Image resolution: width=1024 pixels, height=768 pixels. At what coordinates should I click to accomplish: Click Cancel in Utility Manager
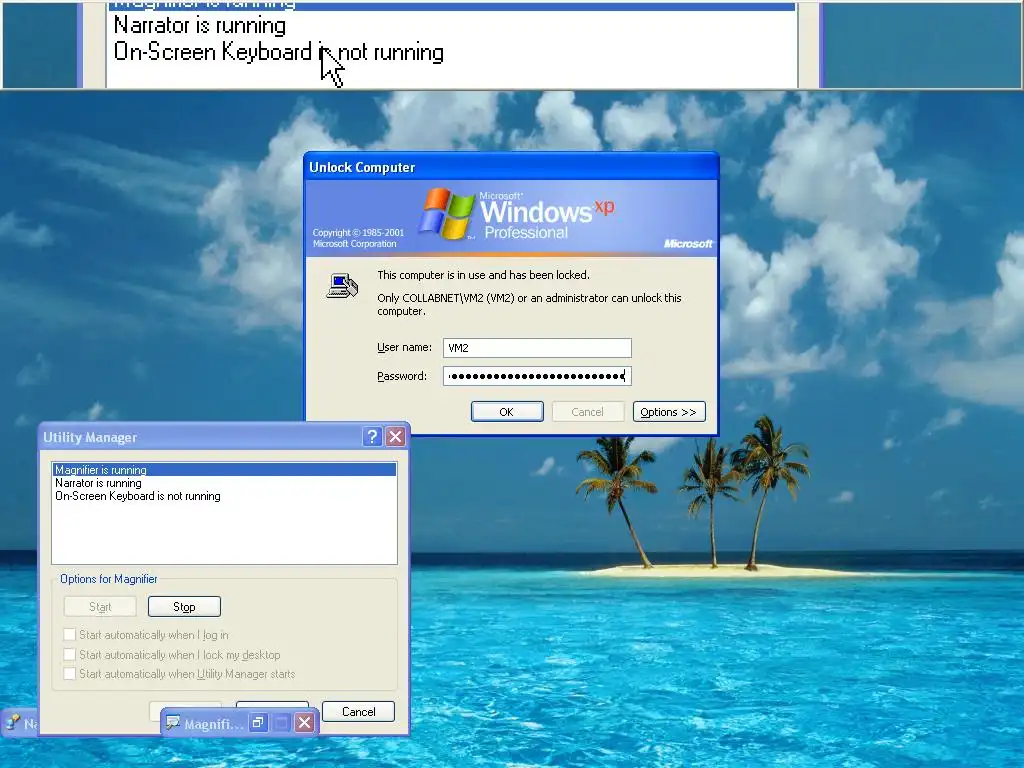tap(359, 712)
